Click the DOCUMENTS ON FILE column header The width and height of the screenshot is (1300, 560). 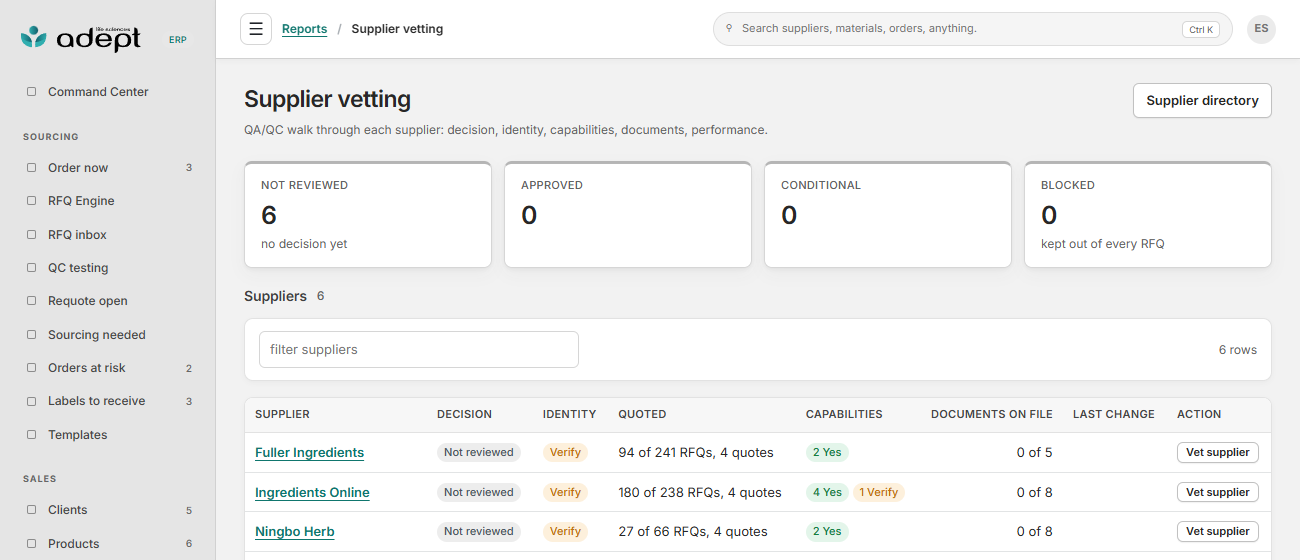click(x=992, y=414)
